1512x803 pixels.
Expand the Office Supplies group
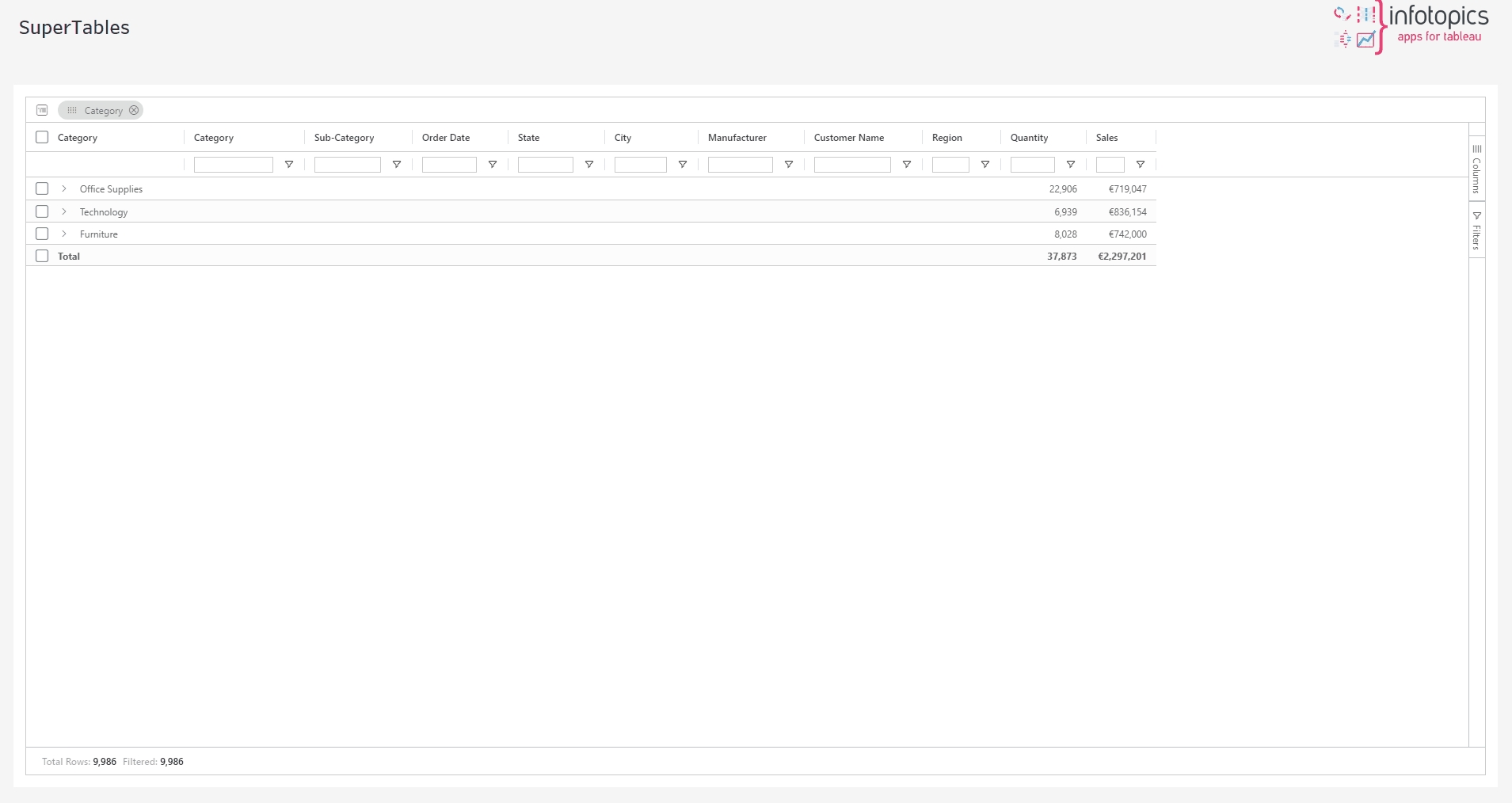pos(64,188)
